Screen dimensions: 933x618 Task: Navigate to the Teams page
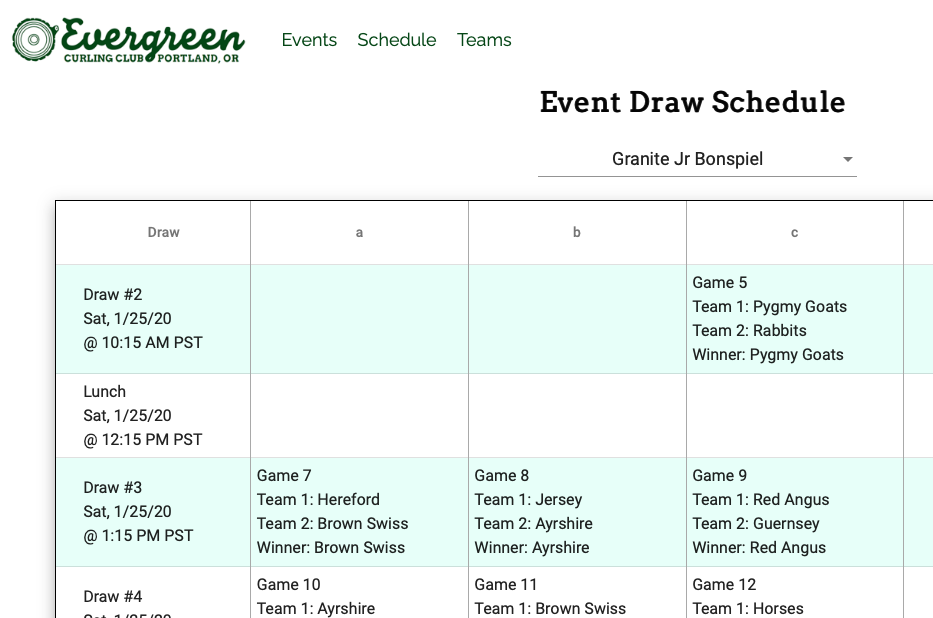[x=484, y=40]
